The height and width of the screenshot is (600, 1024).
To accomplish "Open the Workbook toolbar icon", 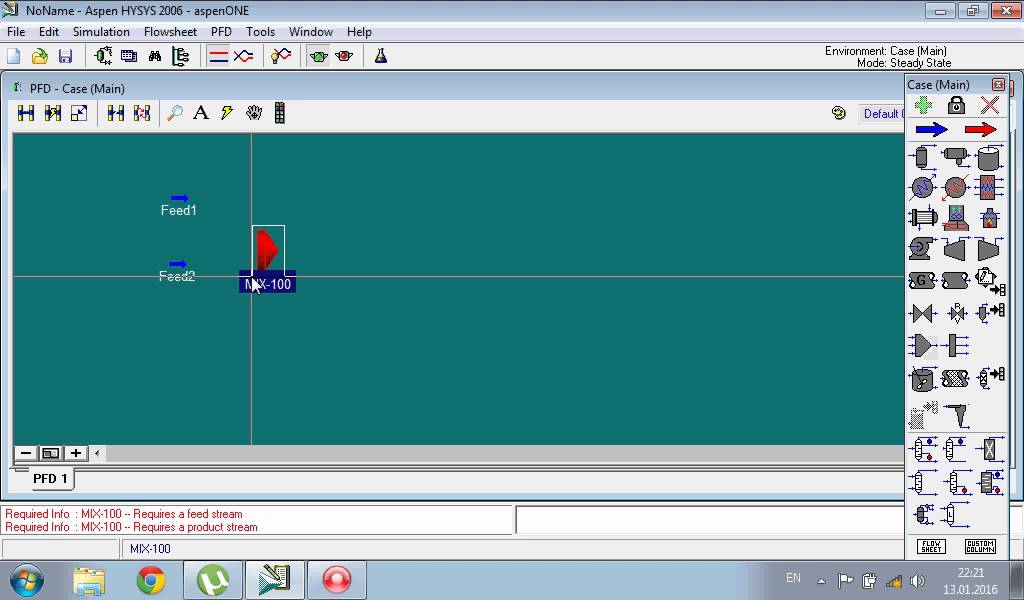I will [129, 56].
